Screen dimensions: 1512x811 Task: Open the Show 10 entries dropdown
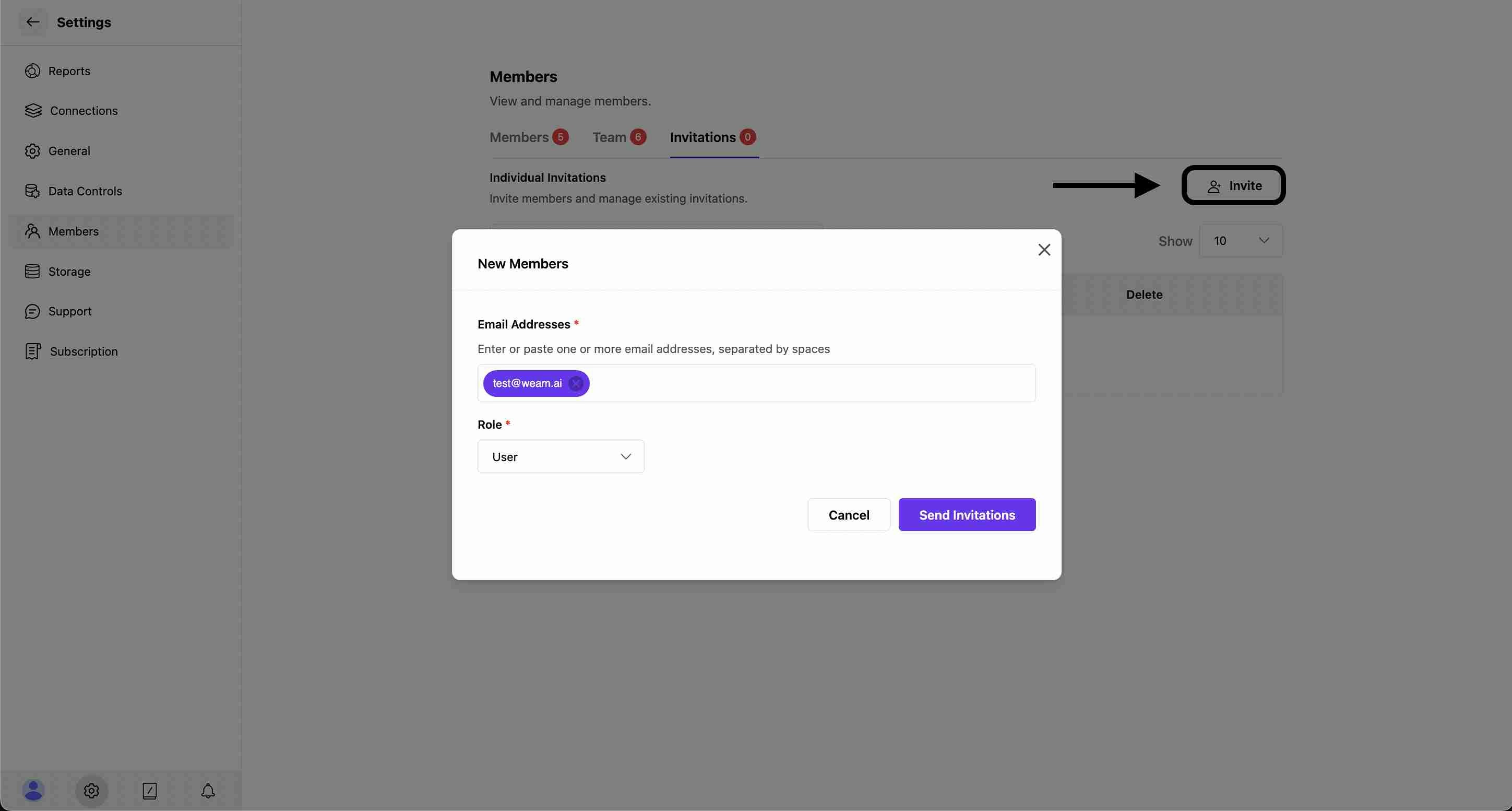(x=1240, y=241)
